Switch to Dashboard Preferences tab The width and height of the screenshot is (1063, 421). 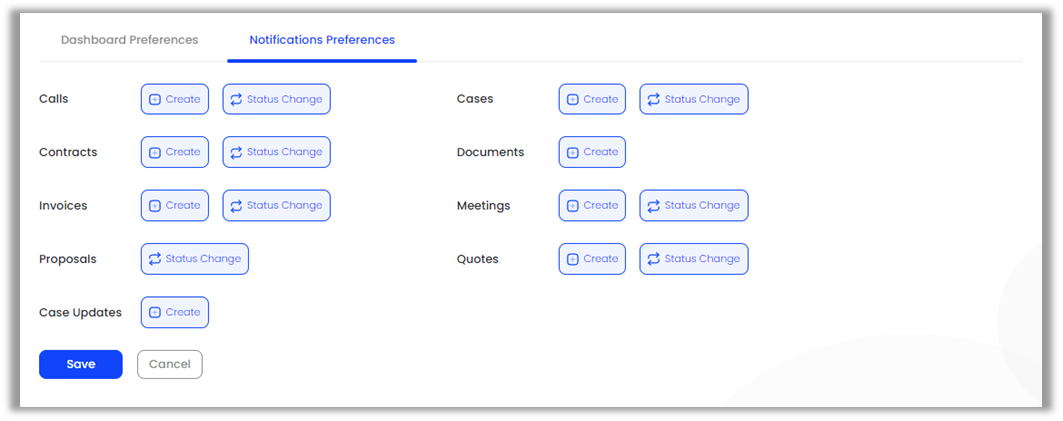[129, 40]
